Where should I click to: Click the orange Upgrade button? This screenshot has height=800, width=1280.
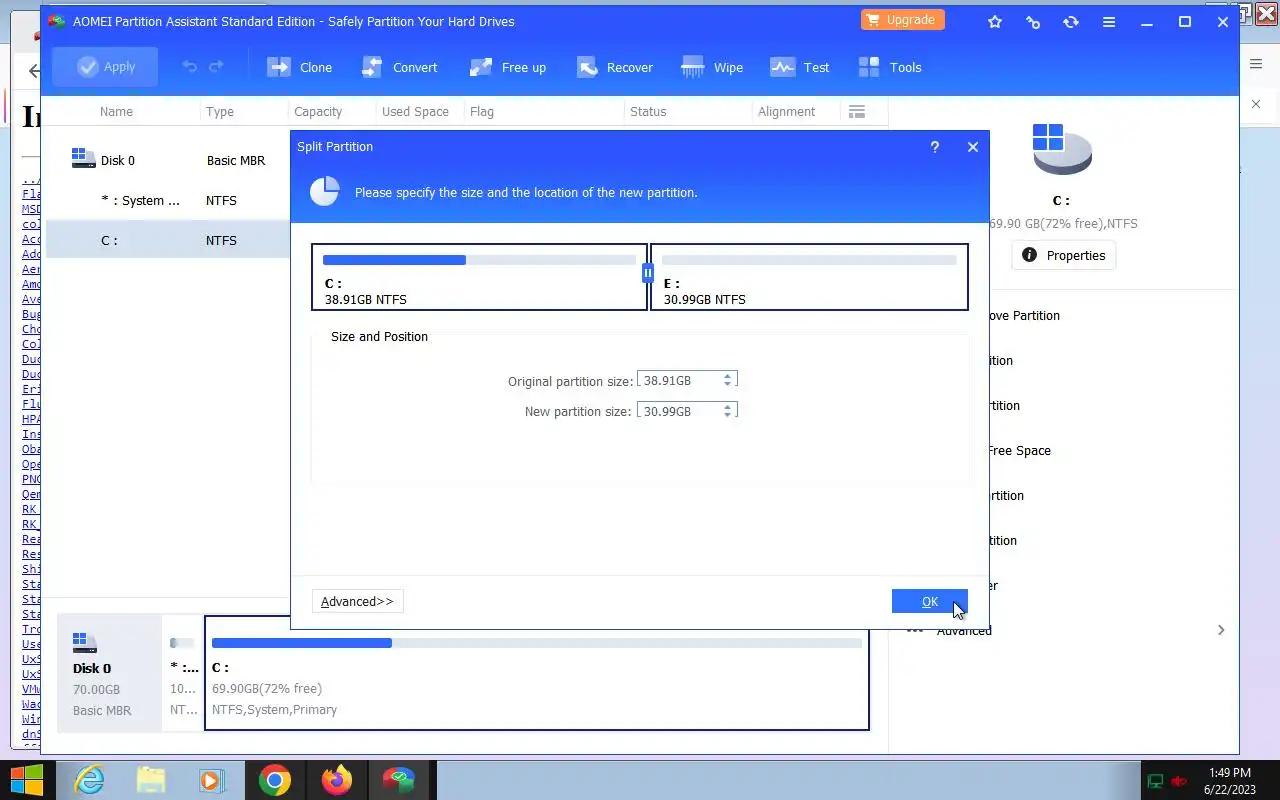pos(902,20)
